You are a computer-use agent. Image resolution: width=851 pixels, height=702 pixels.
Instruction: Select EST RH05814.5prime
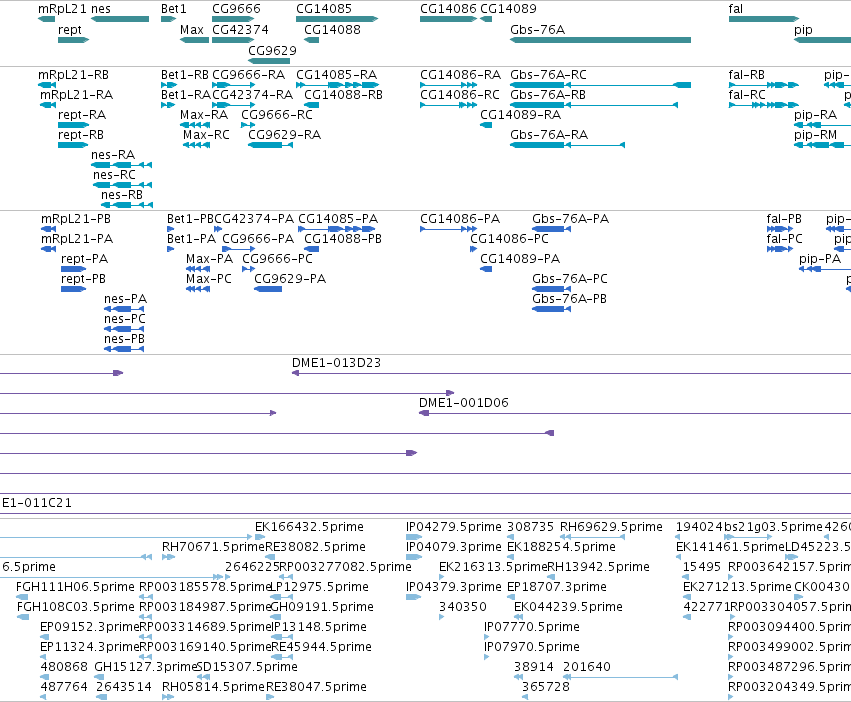coord(213,687)
